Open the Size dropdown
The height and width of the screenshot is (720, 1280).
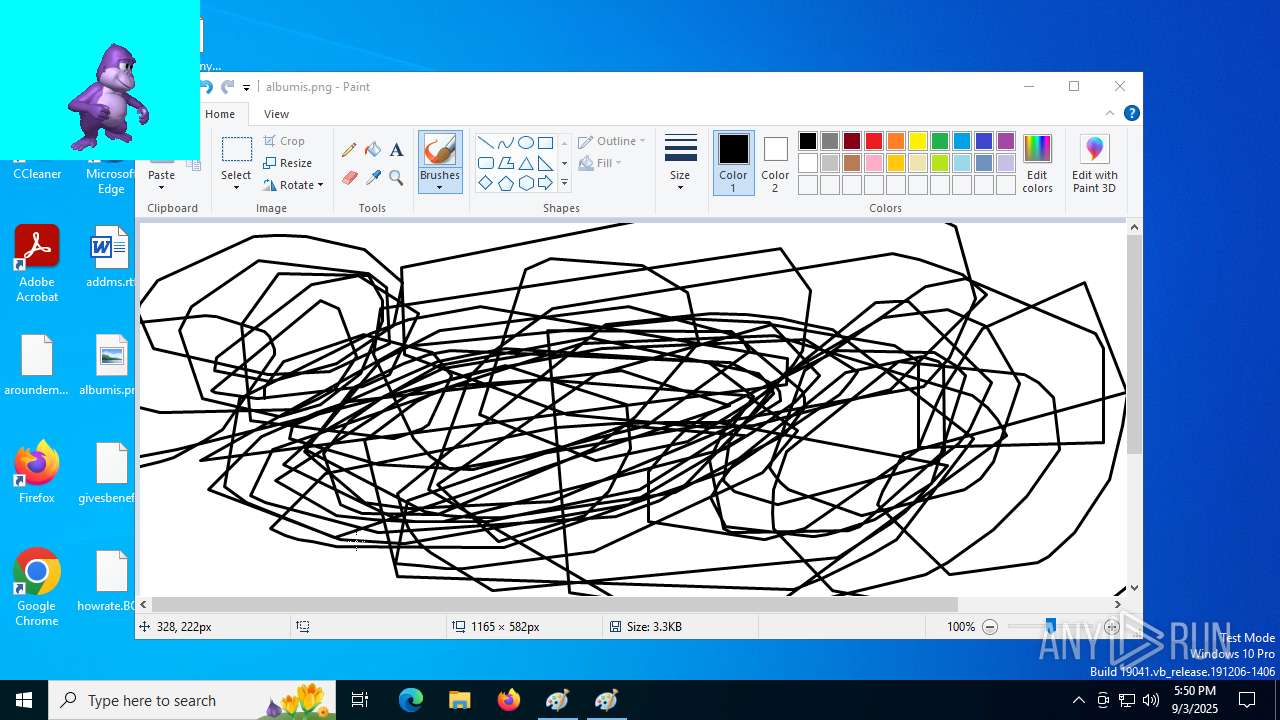680,163
